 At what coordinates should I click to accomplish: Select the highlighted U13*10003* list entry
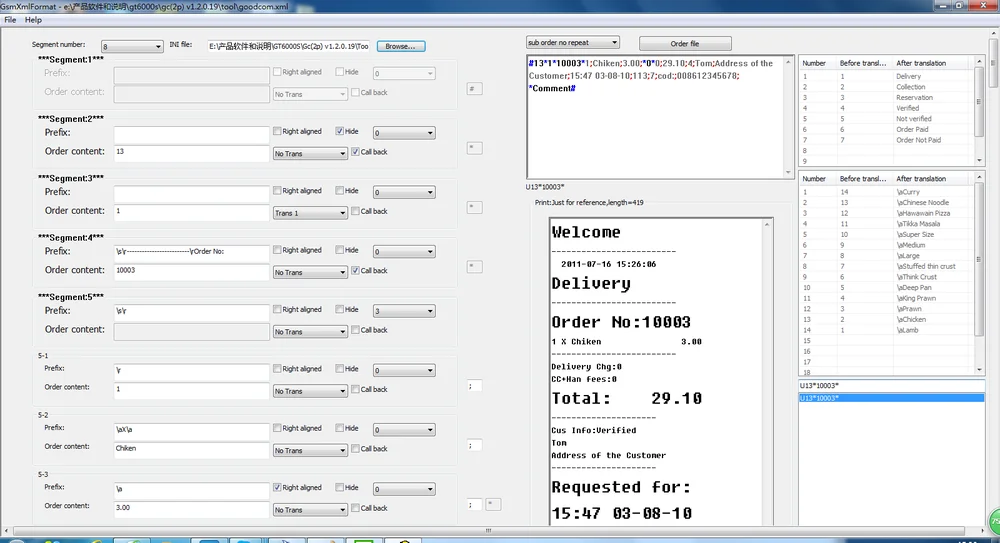[891, 398]
